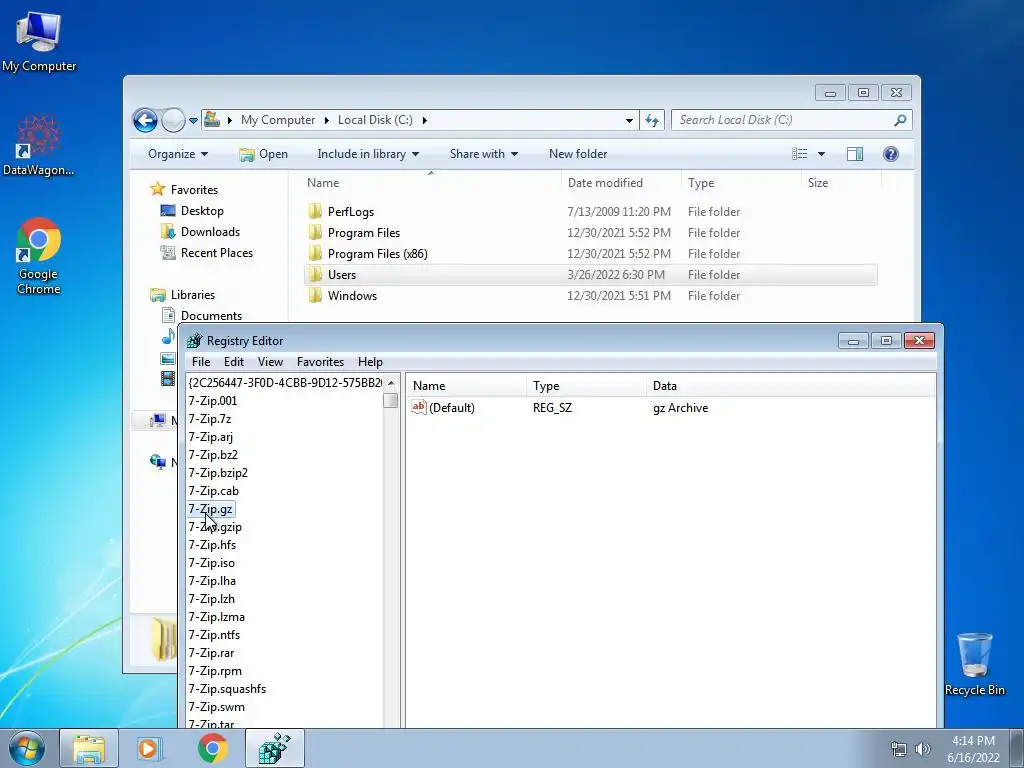Open the View menu in Registry Editor
1024x768 pixels.
[x=270, y=362]
